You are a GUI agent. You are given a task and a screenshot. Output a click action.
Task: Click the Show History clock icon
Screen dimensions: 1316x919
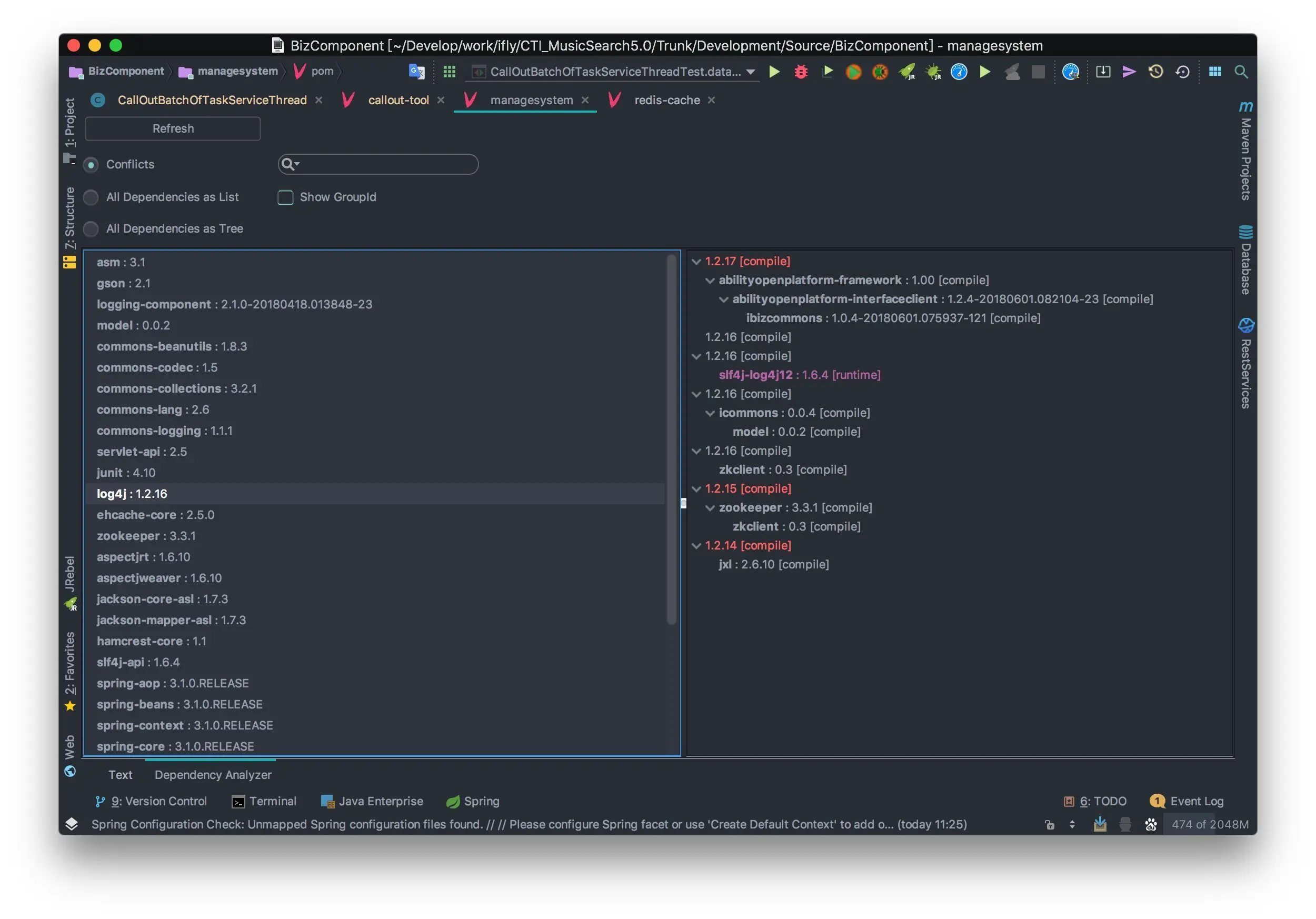1155,72
